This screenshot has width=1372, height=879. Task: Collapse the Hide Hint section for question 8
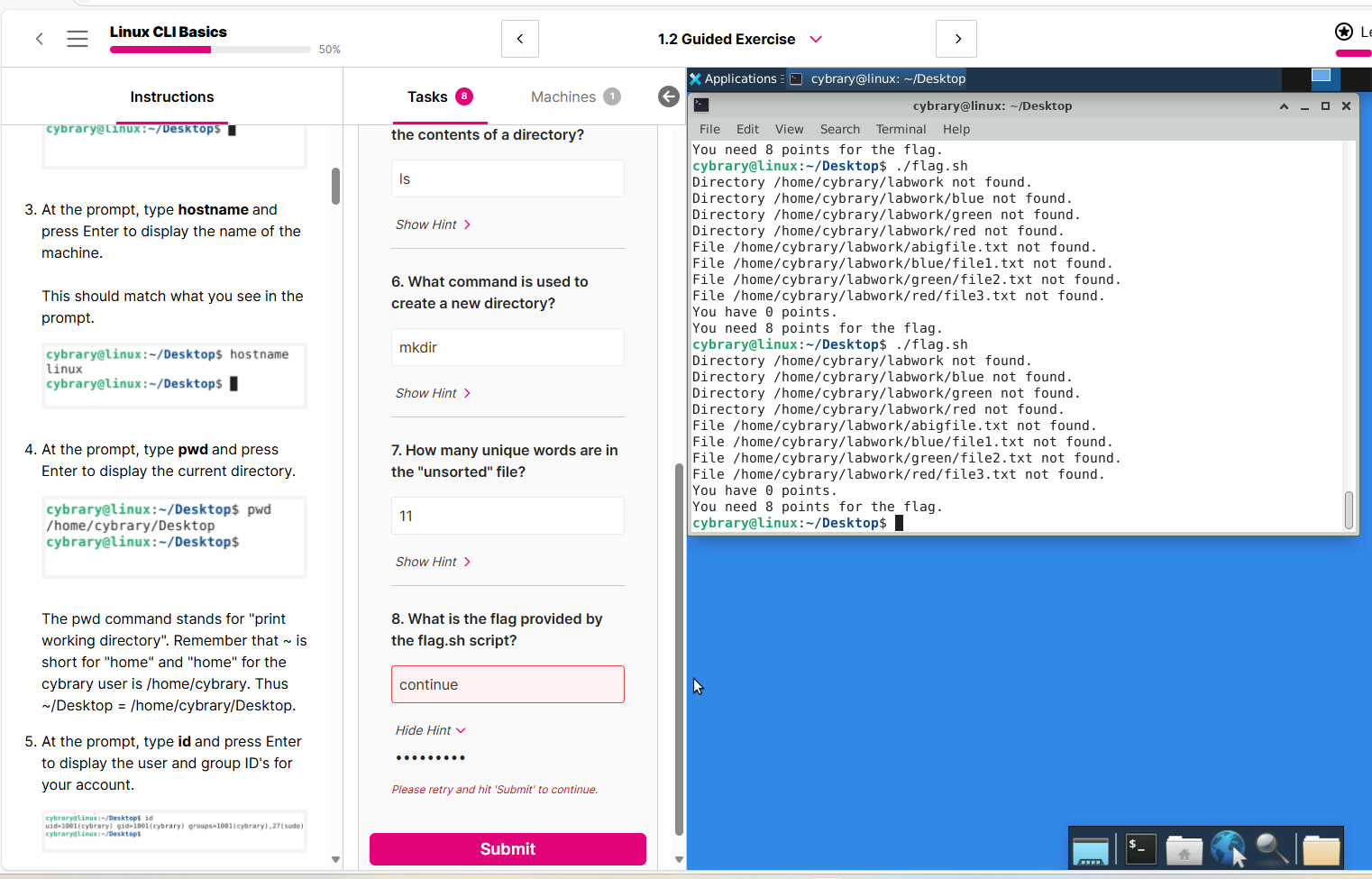430,730
